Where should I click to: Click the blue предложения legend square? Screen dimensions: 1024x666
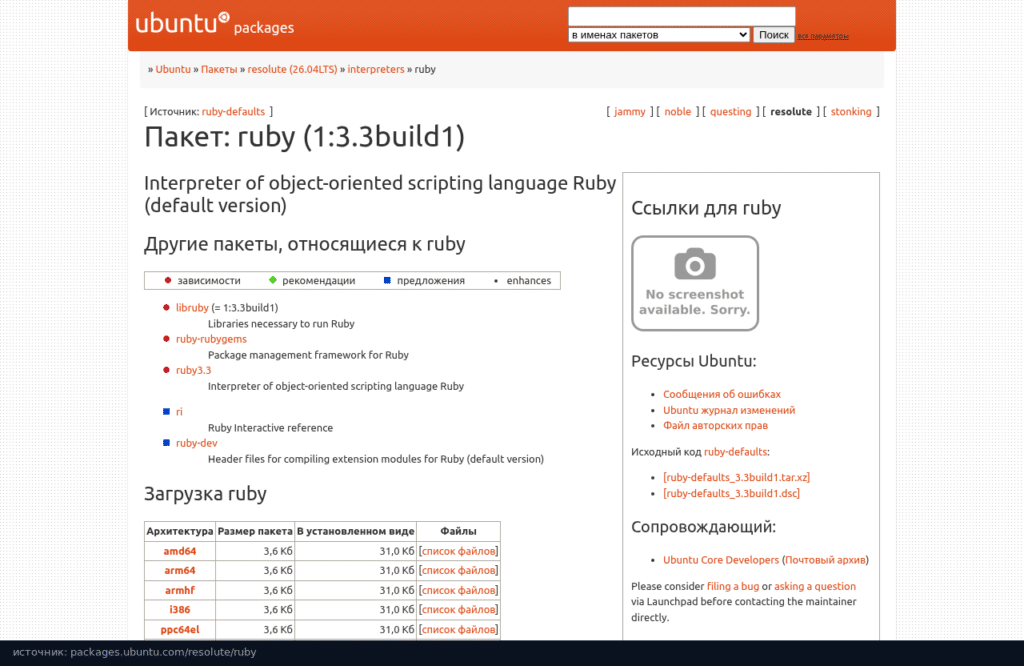(x=387, y=280)
